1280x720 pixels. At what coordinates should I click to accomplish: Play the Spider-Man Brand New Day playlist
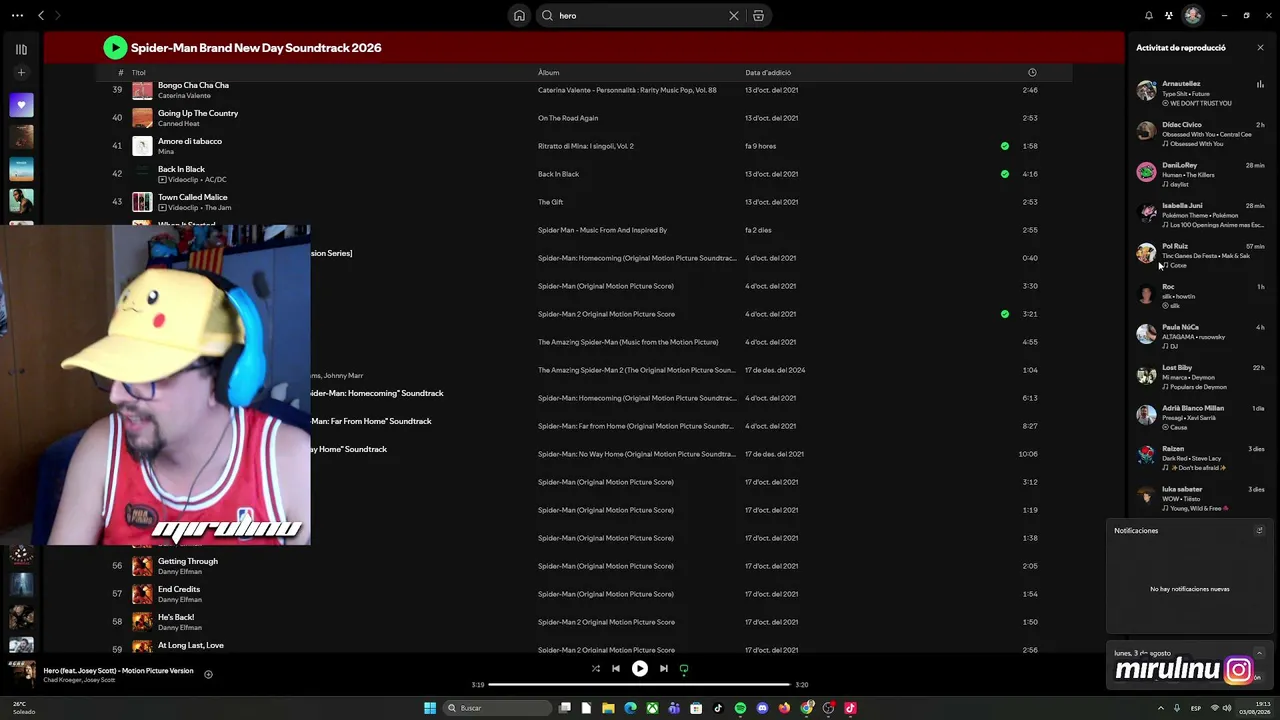[115, 47]
